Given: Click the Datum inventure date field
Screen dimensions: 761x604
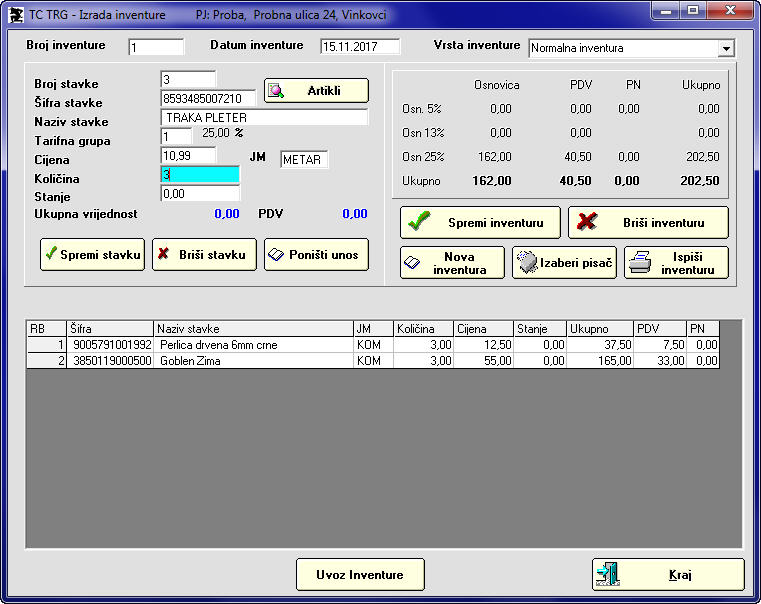Looking at the screenshot, I should pos(360,47).
